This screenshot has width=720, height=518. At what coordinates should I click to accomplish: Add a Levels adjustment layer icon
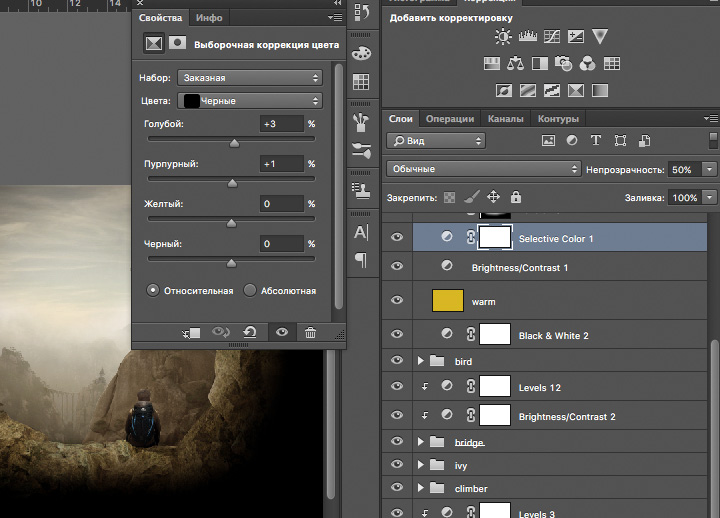[528, 36]
